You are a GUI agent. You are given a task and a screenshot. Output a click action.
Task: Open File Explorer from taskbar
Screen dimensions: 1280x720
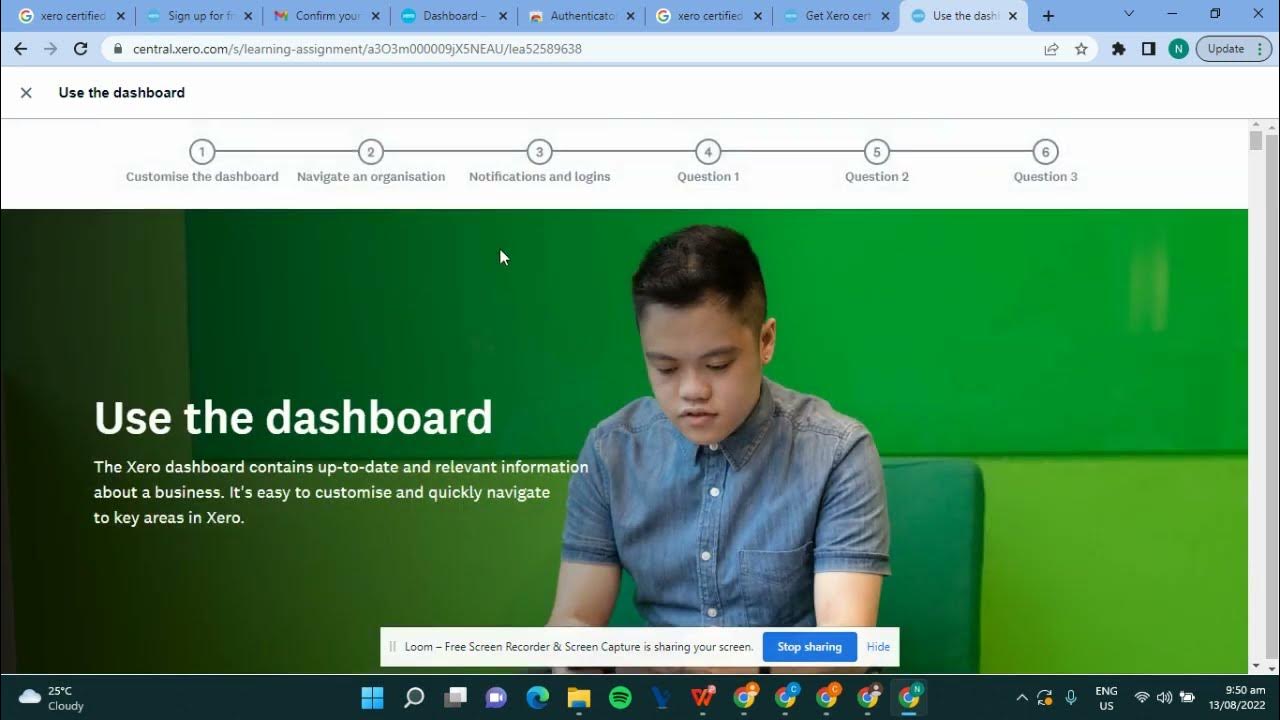(x=579, y=697)
